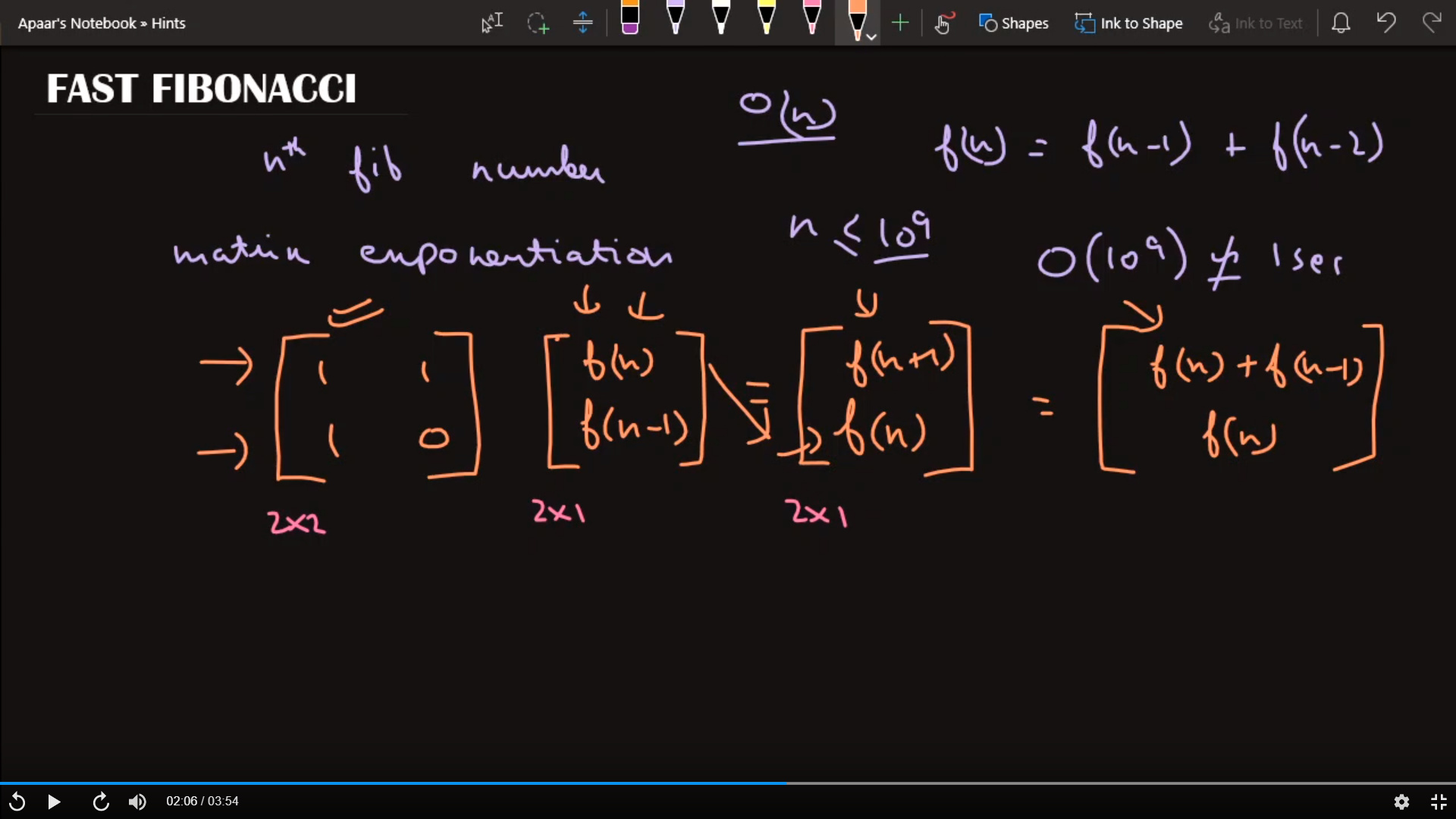
Task: Open video settings gear
Action: click(1401, 802)
